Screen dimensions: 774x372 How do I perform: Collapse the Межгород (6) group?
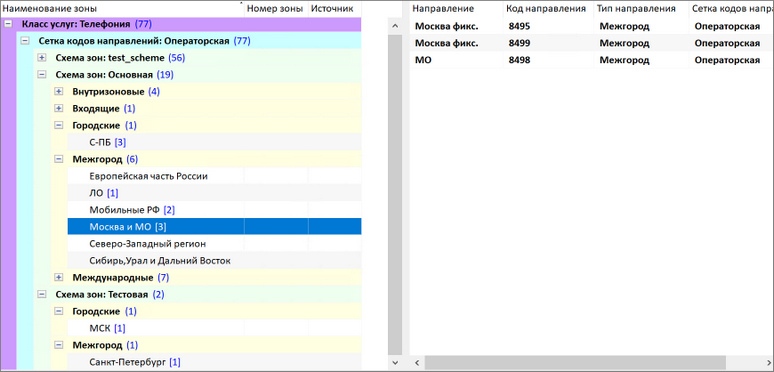pos(59,159)
